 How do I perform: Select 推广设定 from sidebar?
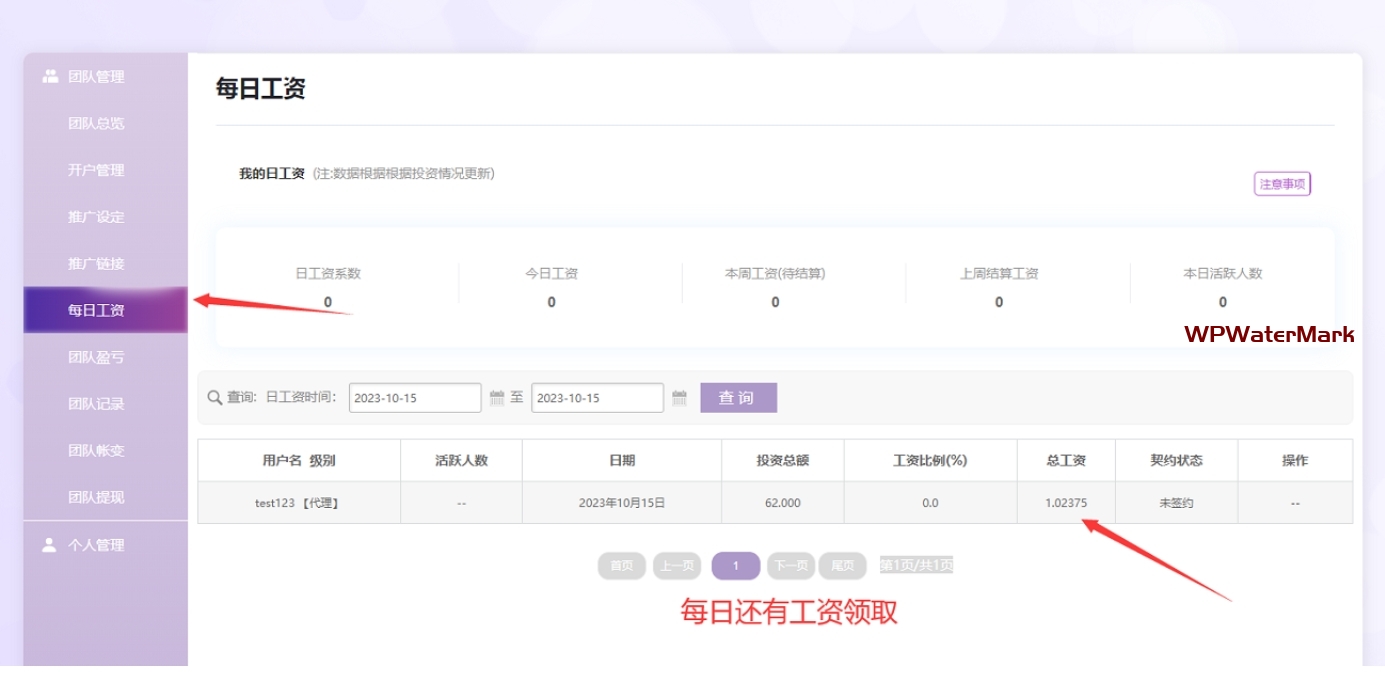[x=96, y=217]
